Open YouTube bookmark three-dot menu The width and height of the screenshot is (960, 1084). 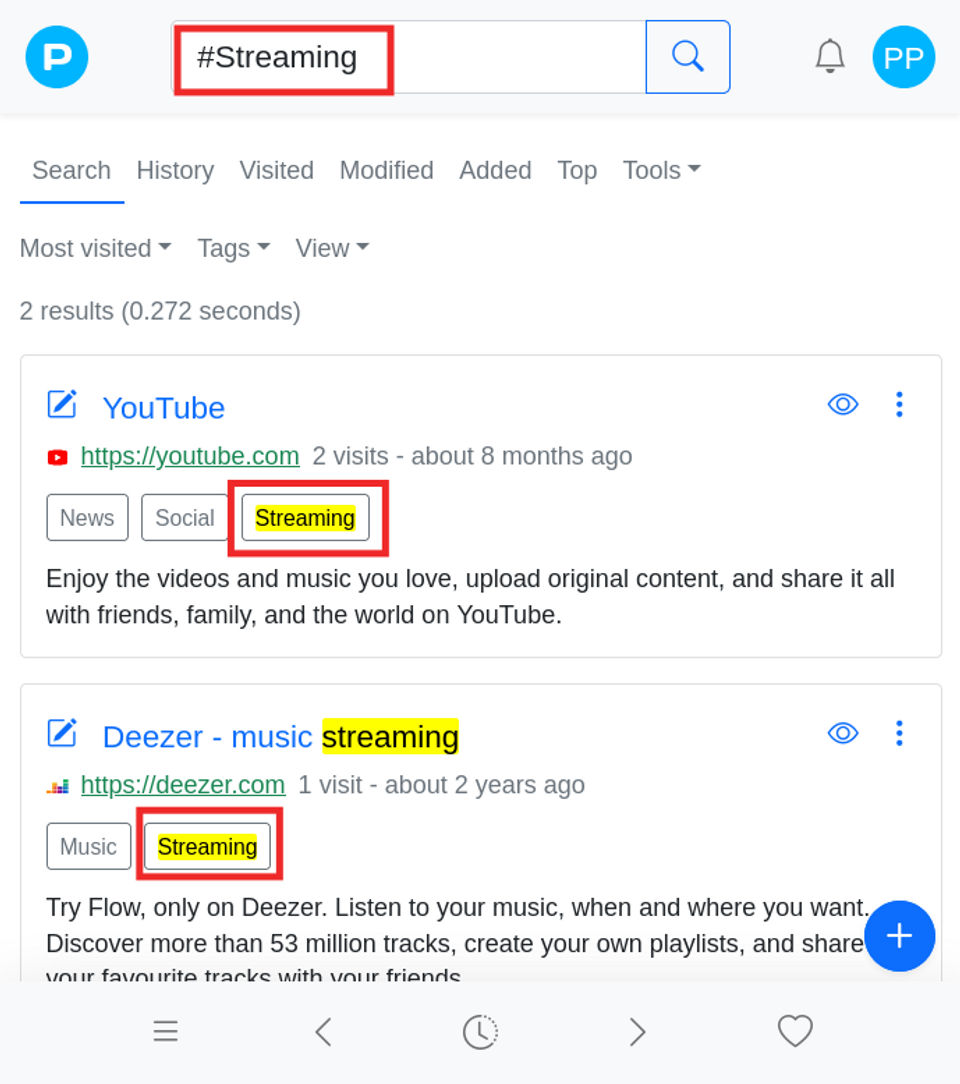[899, 404]
